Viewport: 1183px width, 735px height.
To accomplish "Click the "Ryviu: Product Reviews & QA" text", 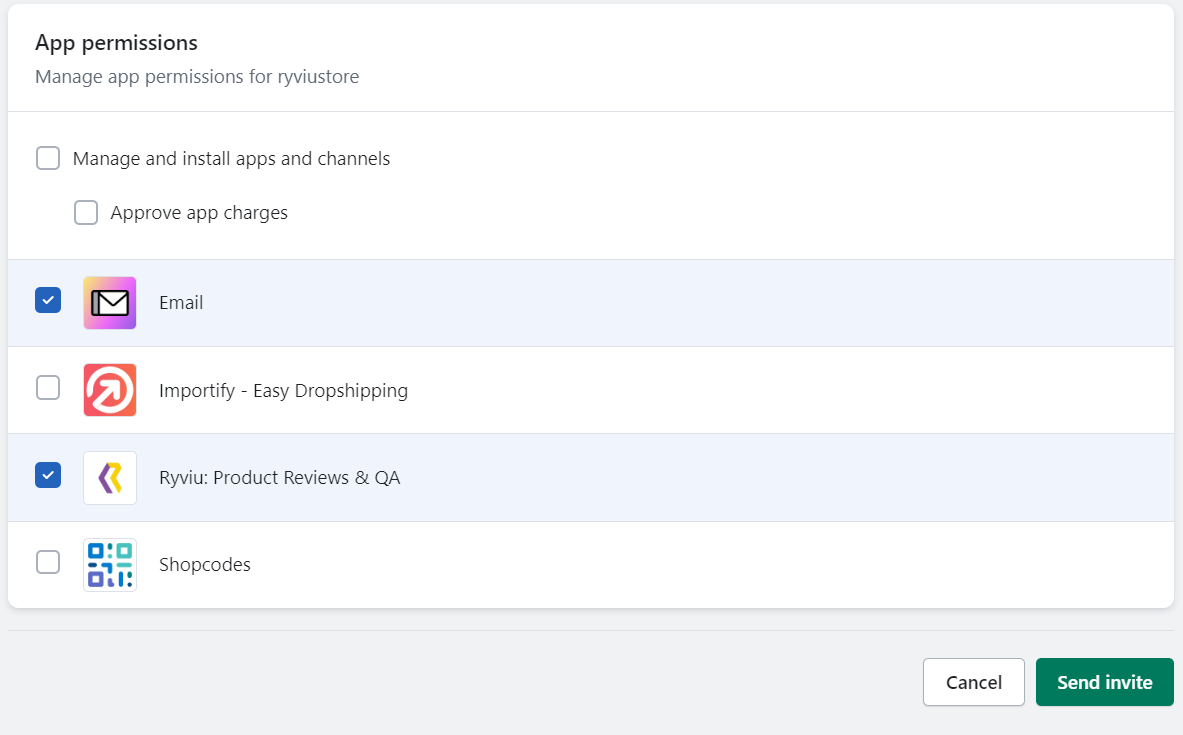I will 279,478.
